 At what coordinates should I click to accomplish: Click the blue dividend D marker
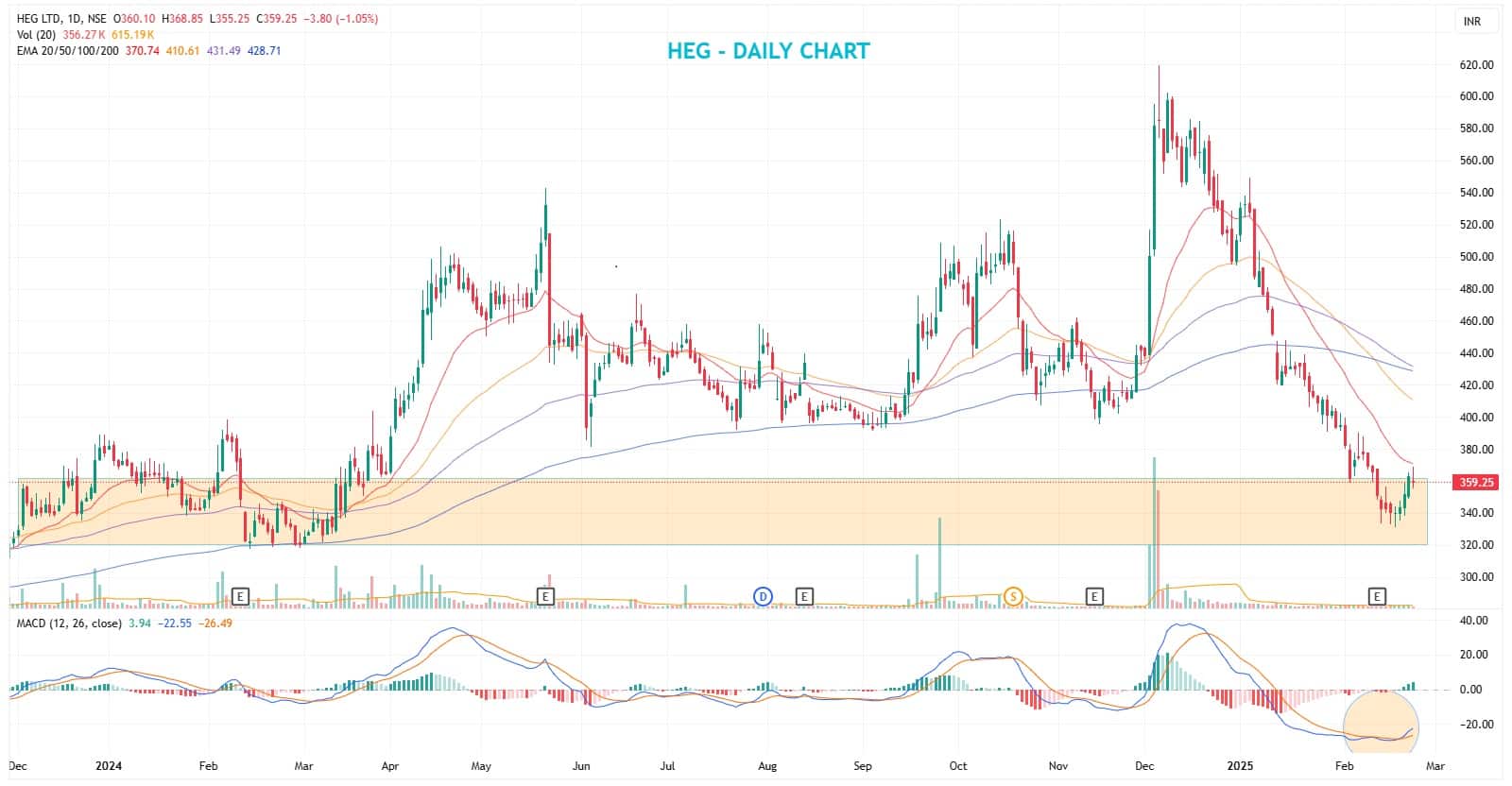pos(763,596)
